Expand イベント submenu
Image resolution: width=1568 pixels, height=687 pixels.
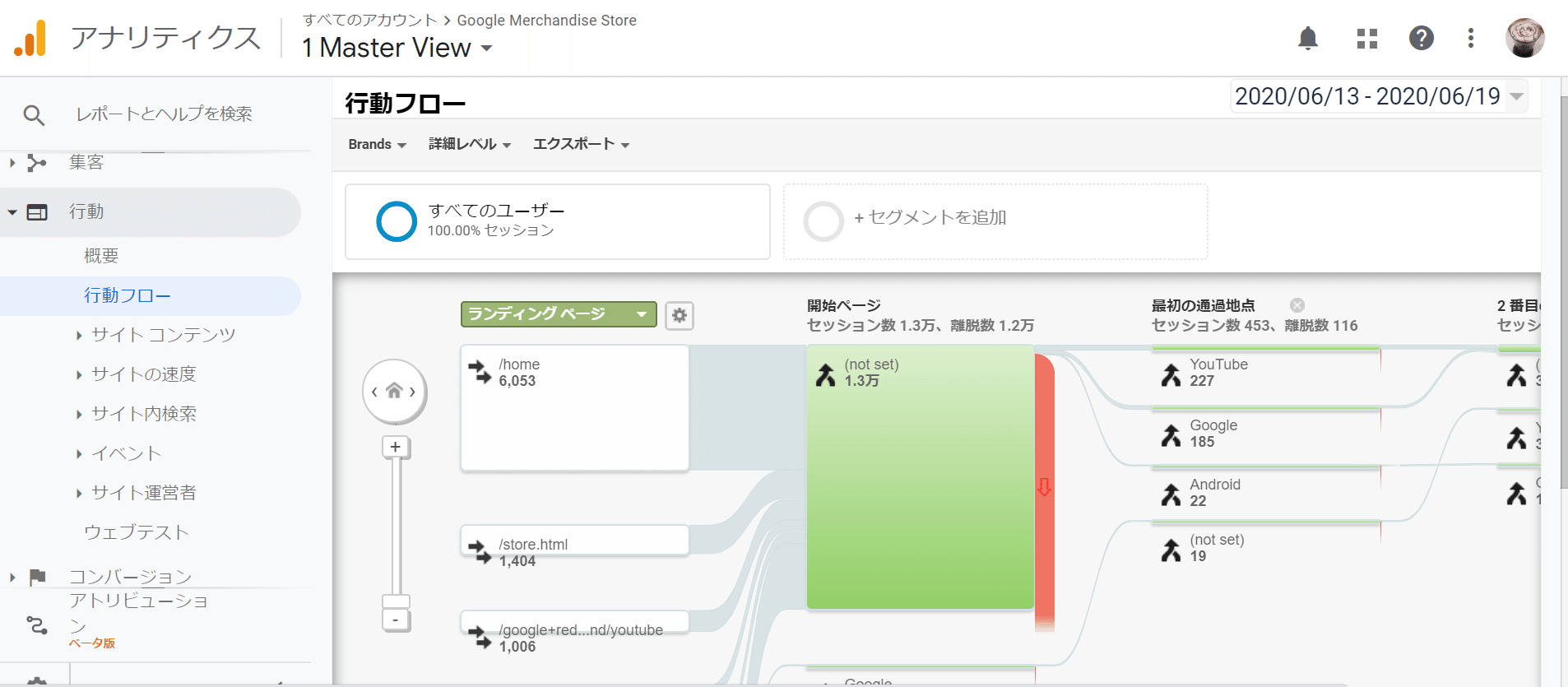tap(79, 453)
